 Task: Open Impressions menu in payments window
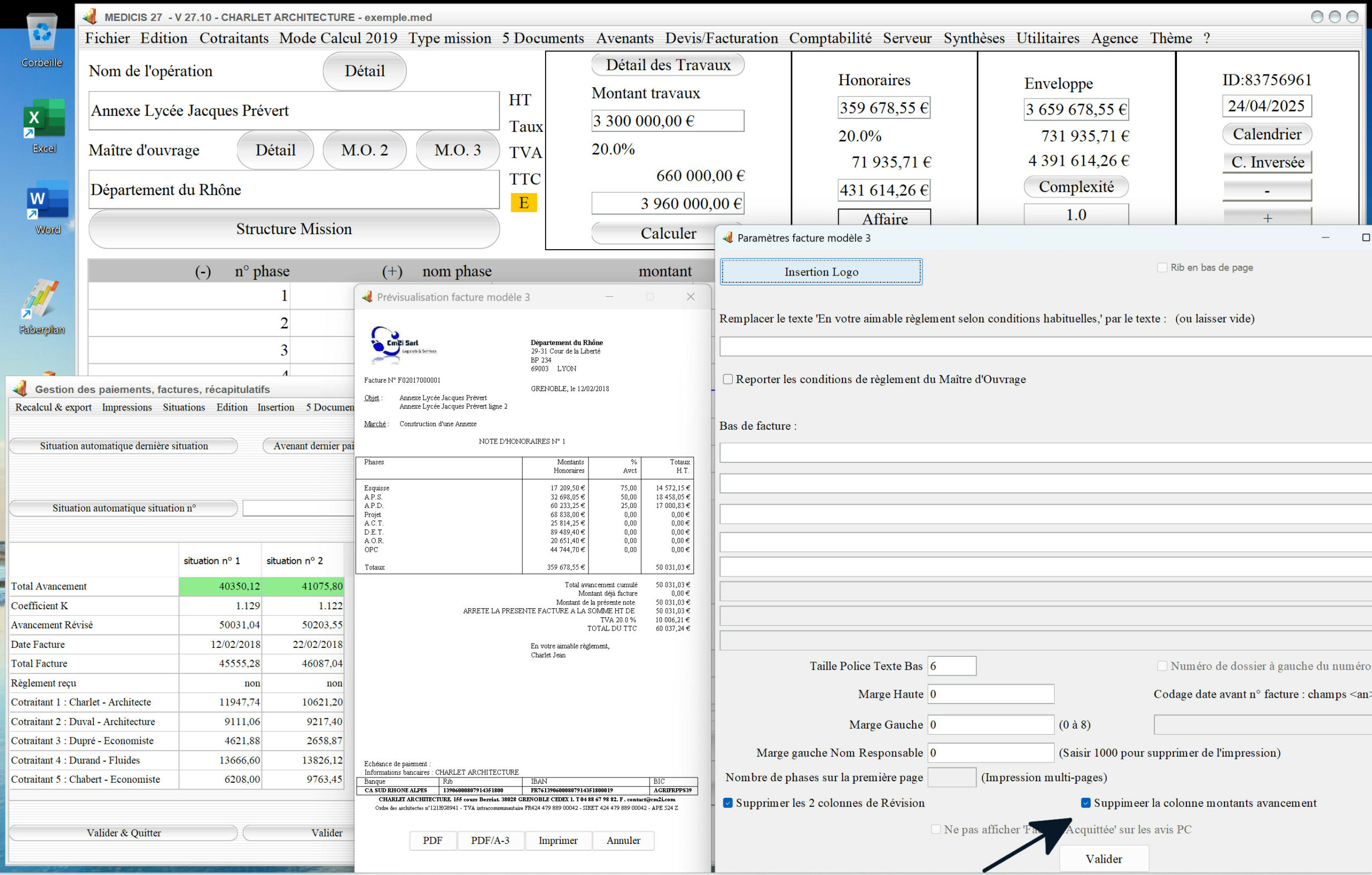pyautogui.click(x=126, y=407)
